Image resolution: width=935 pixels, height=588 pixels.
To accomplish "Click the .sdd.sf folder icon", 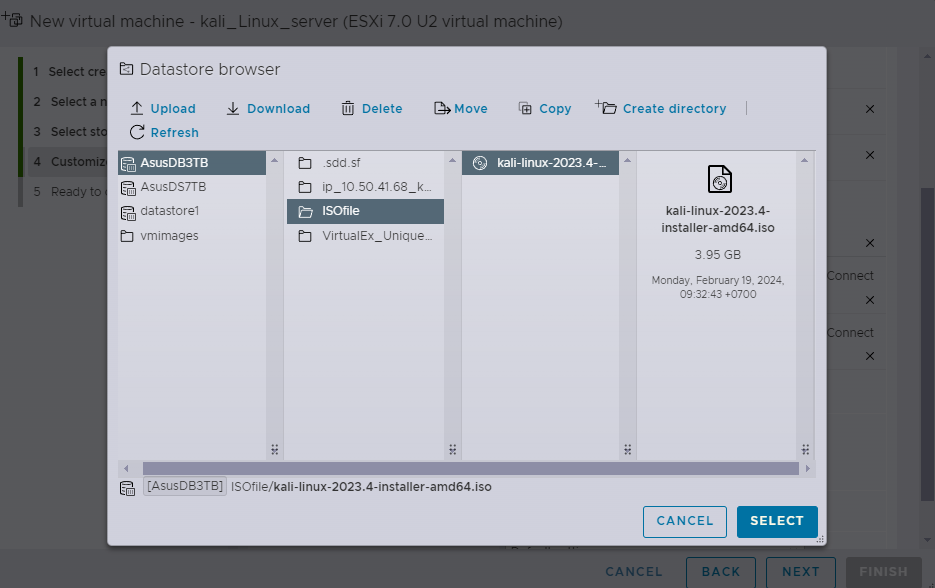I will coord(305,163).
